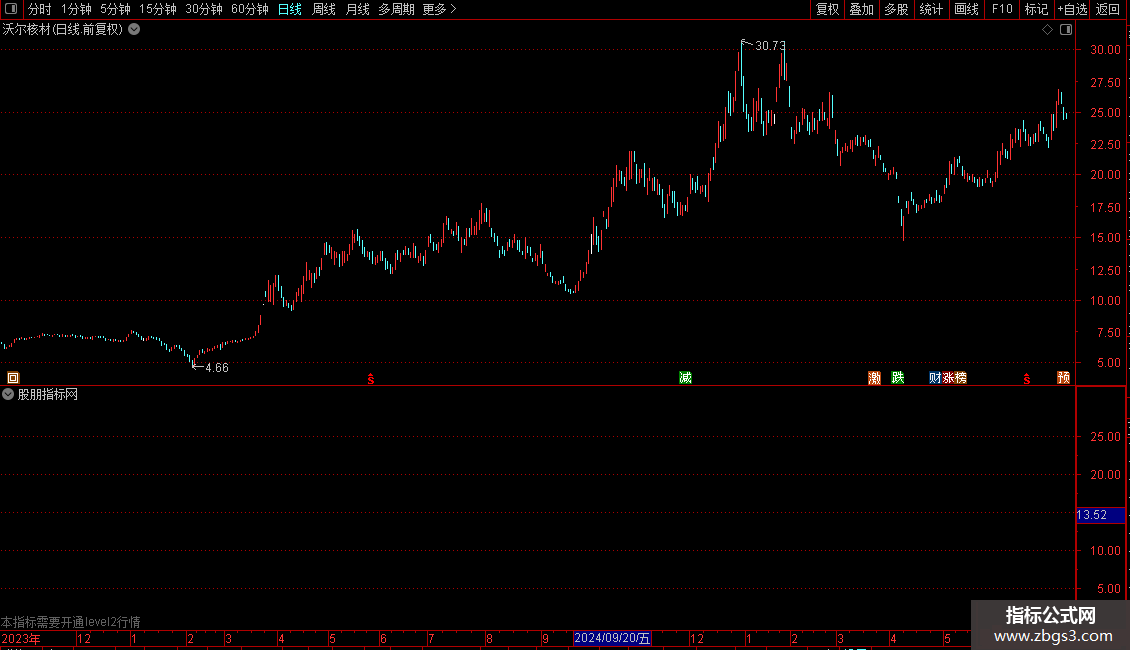The image size is (1130, 650).
Task: Open the 复权 adjustment menu
Action: pyautogui.click(x=827, y=9)
